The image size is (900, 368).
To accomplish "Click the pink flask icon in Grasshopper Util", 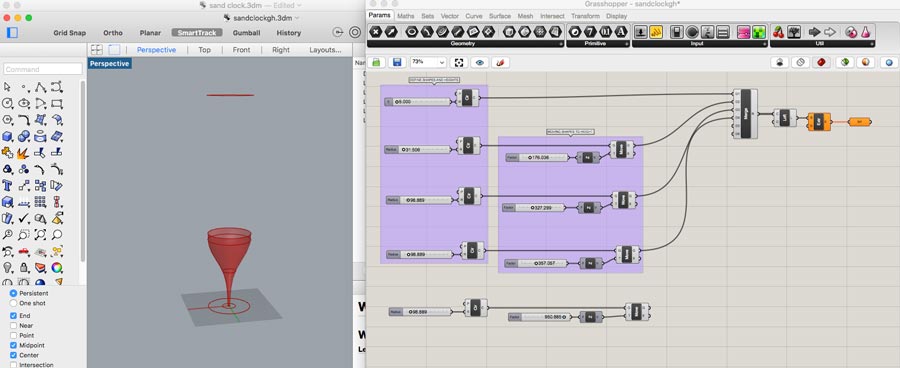I will tap(866, 32).
